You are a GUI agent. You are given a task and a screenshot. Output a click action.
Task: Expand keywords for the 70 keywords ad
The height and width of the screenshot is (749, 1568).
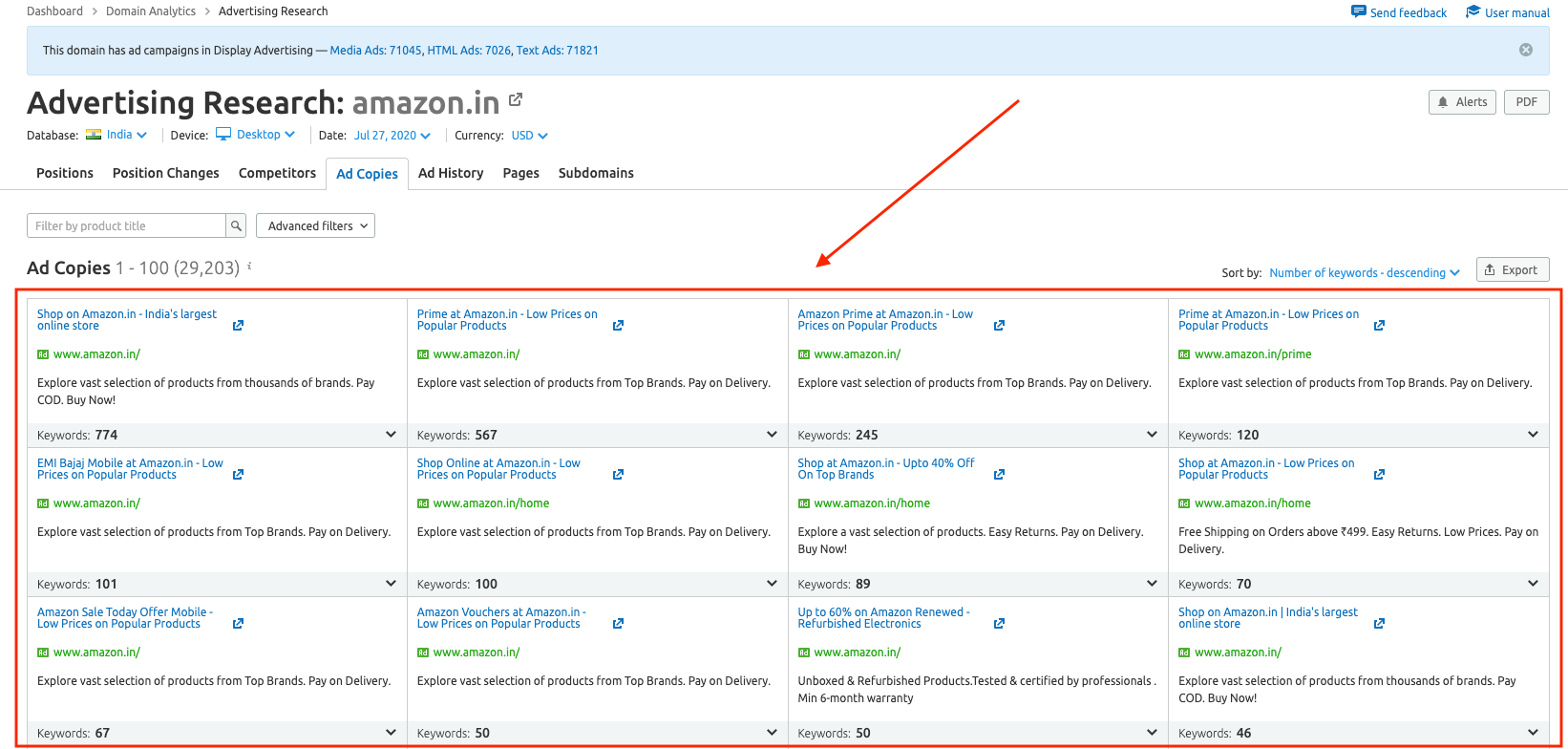coord(1533,584)
